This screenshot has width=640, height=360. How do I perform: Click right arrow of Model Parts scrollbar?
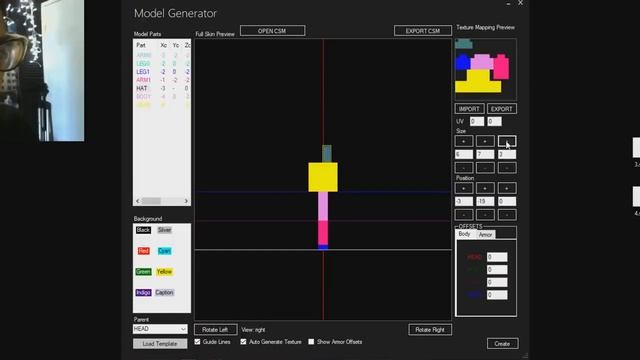(186, 201)
